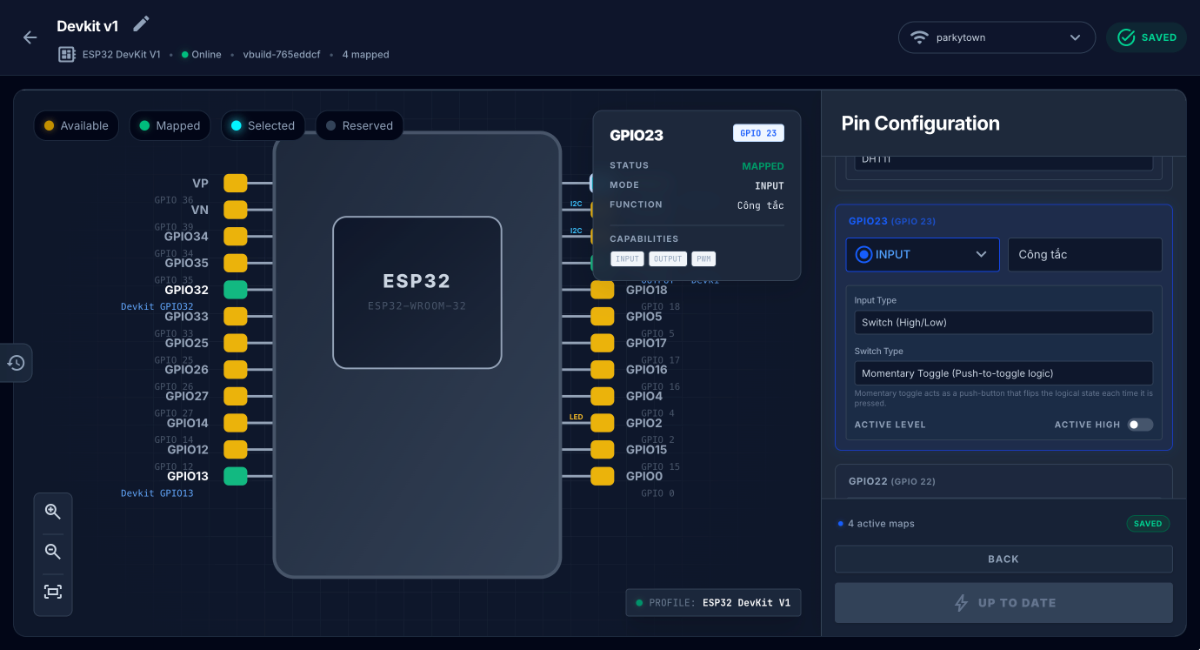Select the GPIO17 pin pad
The height and width of the screenshot is (650, 1200).
click(602, 343)
